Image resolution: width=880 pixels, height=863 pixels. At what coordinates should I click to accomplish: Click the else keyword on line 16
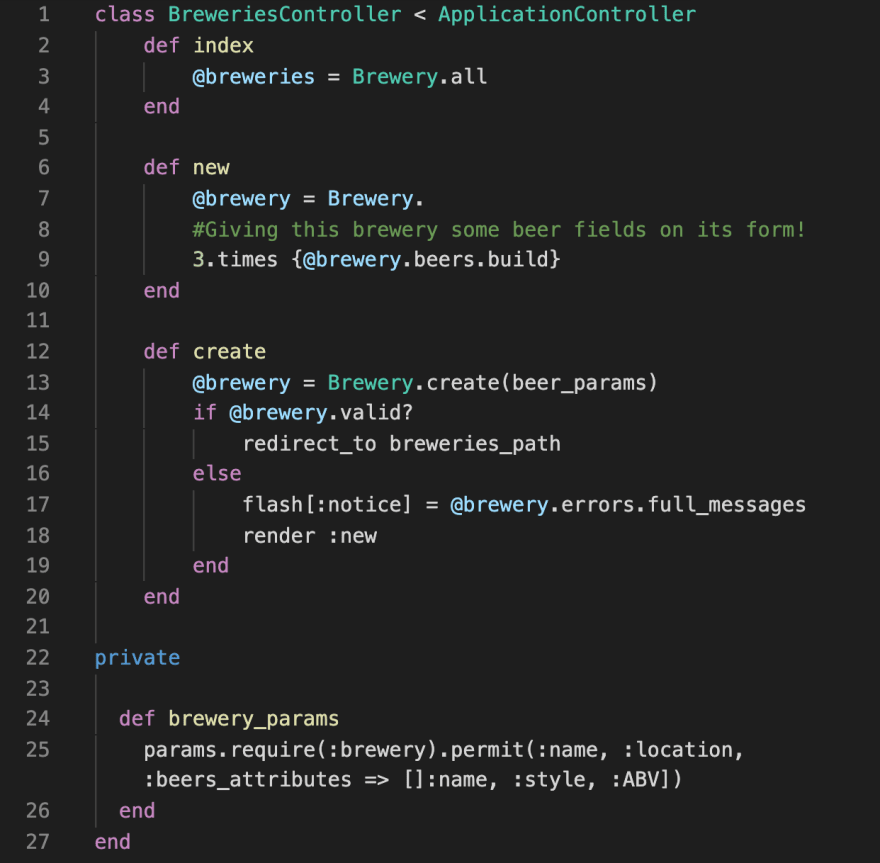[217, 474]
